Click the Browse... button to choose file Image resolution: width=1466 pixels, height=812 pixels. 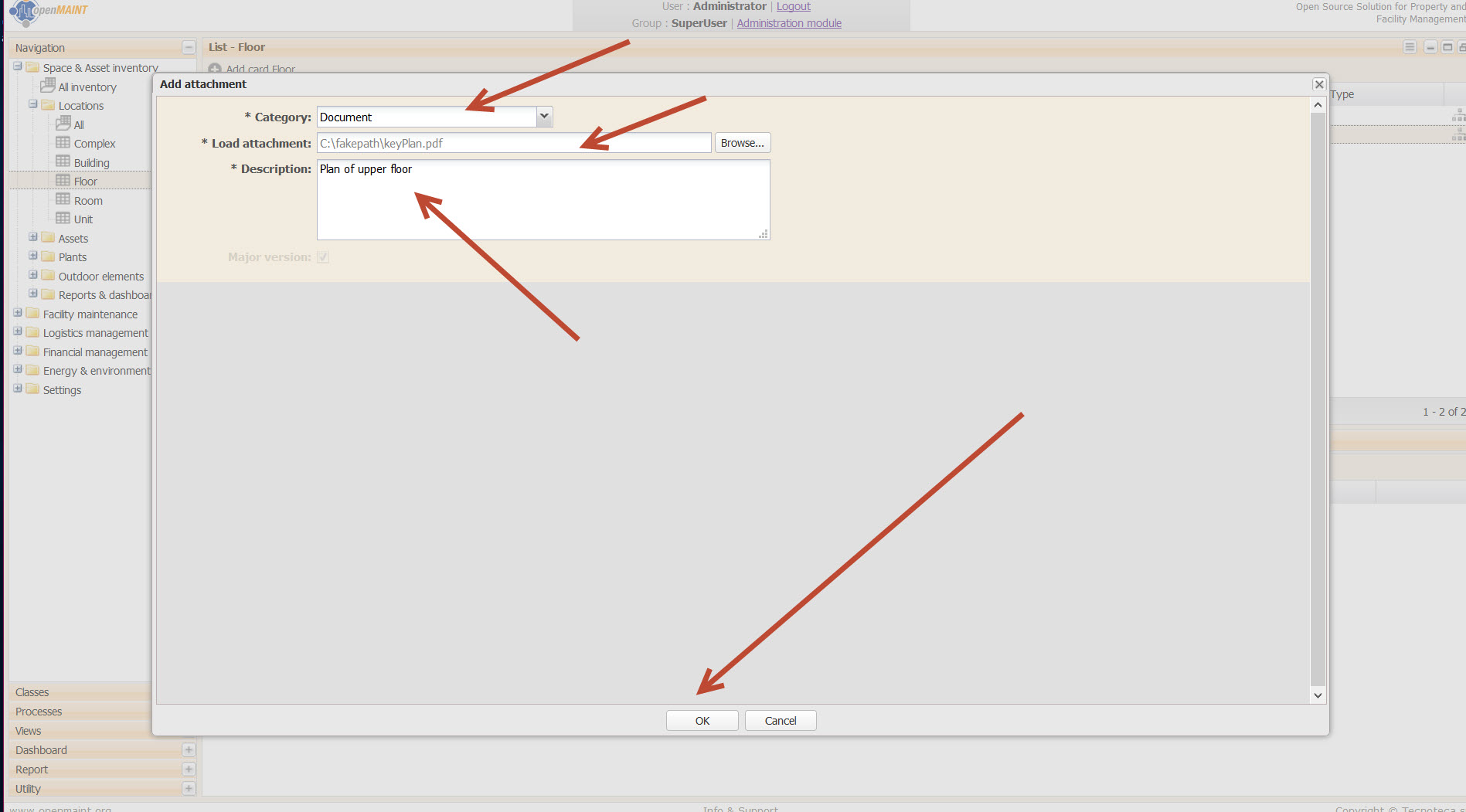742,143
